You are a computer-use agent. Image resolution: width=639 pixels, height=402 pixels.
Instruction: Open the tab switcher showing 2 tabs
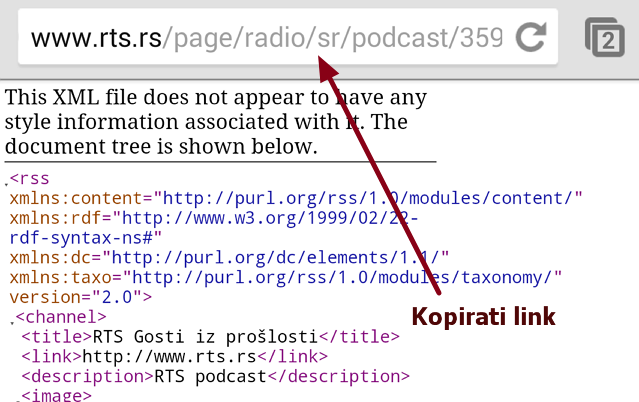click(605, 37)
